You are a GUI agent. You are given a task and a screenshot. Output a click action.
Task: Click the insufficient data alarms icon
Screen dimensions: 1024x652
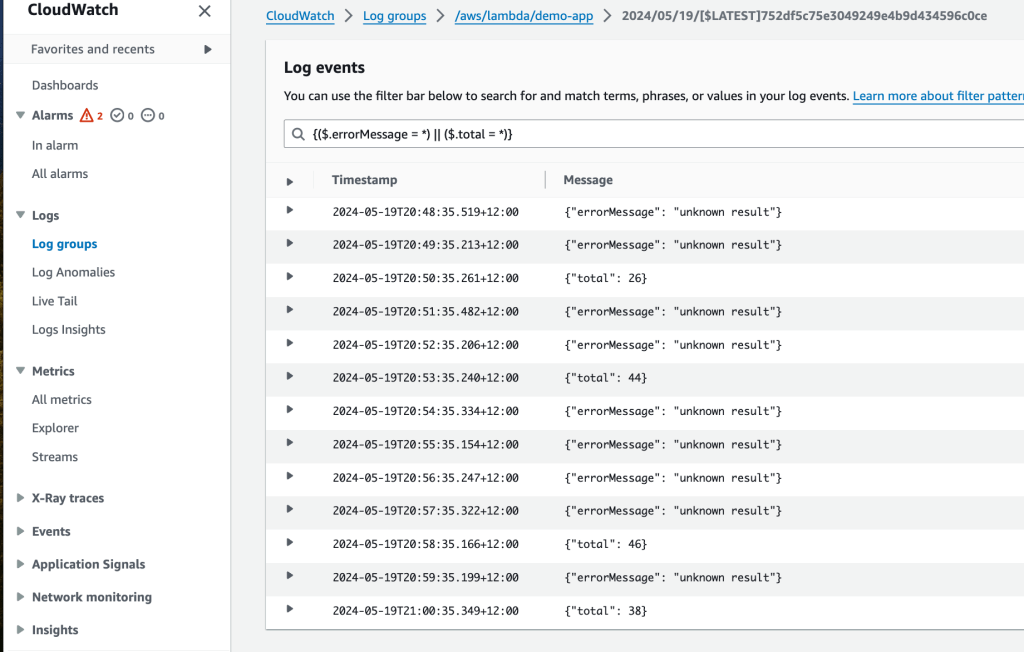click(148, 115)
